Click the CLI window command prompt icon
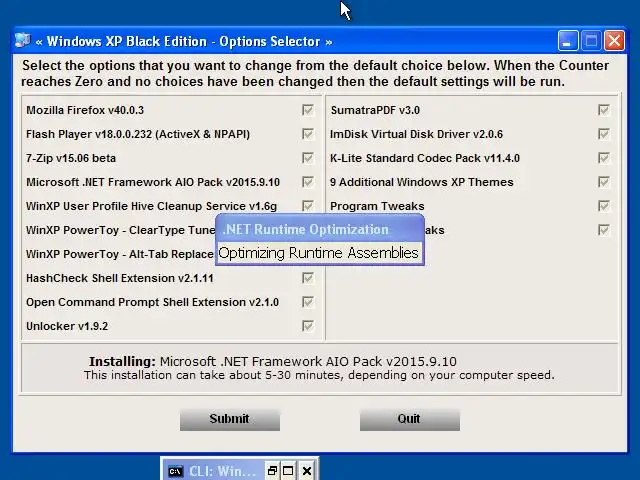The height and width of the screenshot is (480, 640). tap(176, 471)
